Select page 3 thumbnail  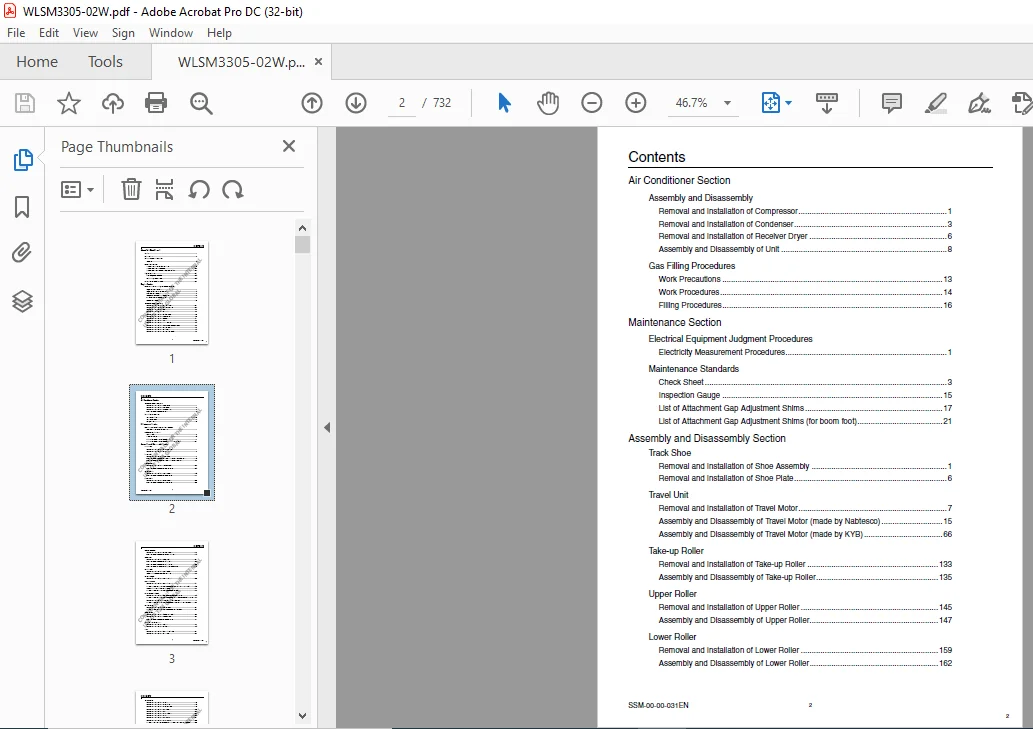click(x=172, y=593)
